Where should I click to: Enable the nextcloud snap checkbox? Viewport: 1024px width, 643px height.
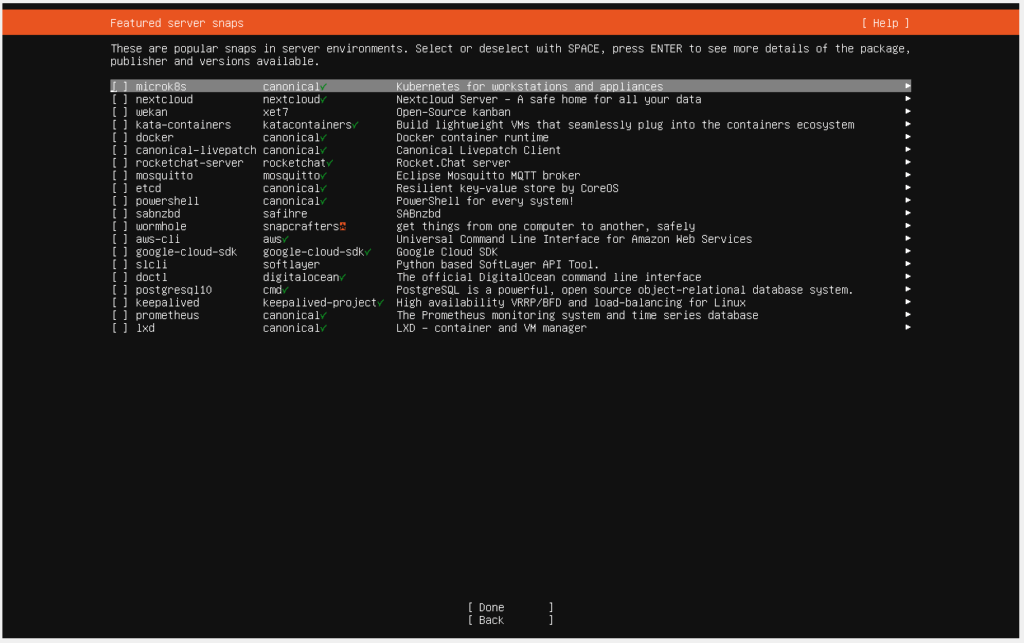pyautogui.click(x=119, y=100)
